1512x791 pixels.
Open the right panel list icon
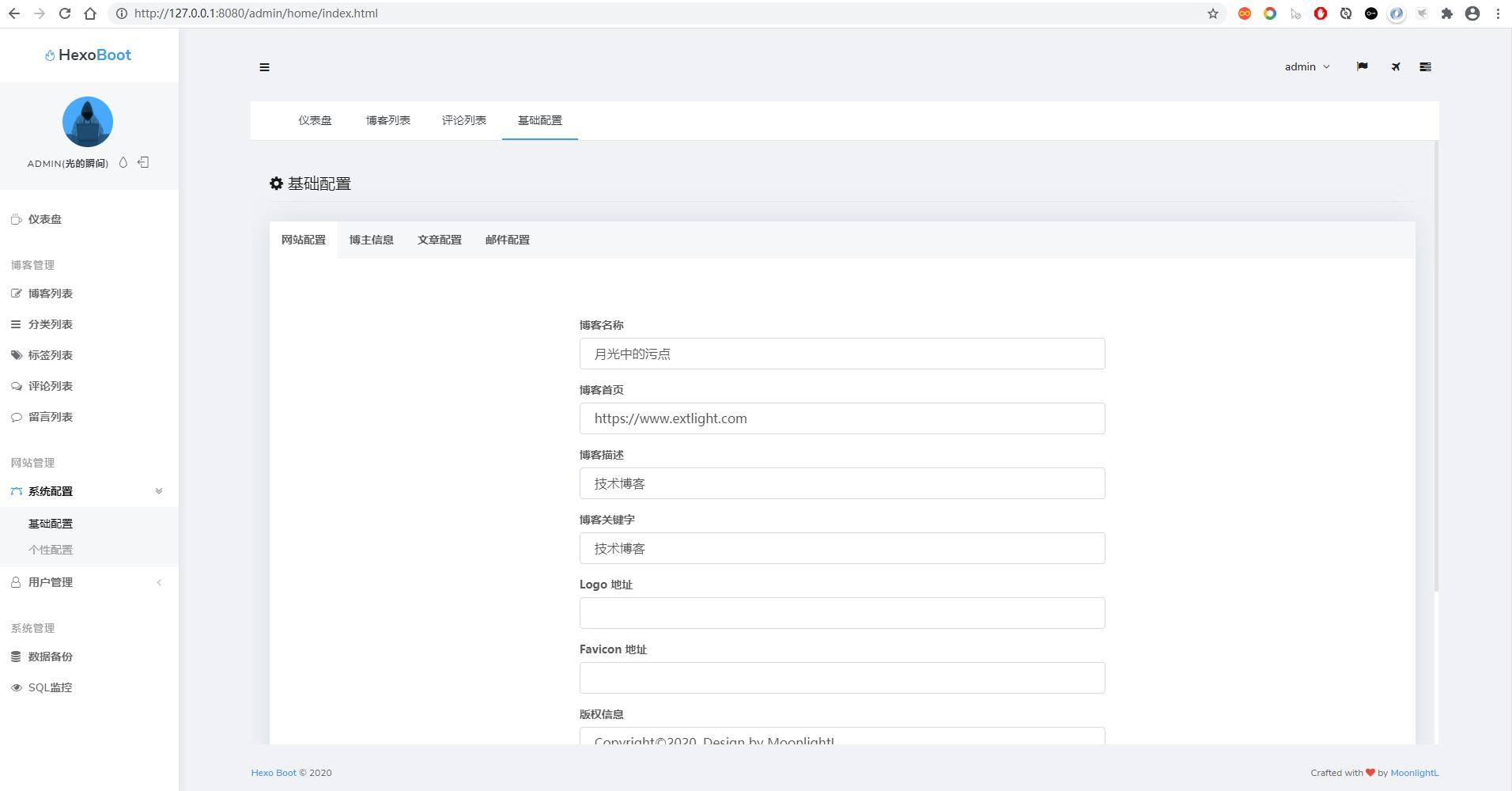click(x=1425, y=66)
